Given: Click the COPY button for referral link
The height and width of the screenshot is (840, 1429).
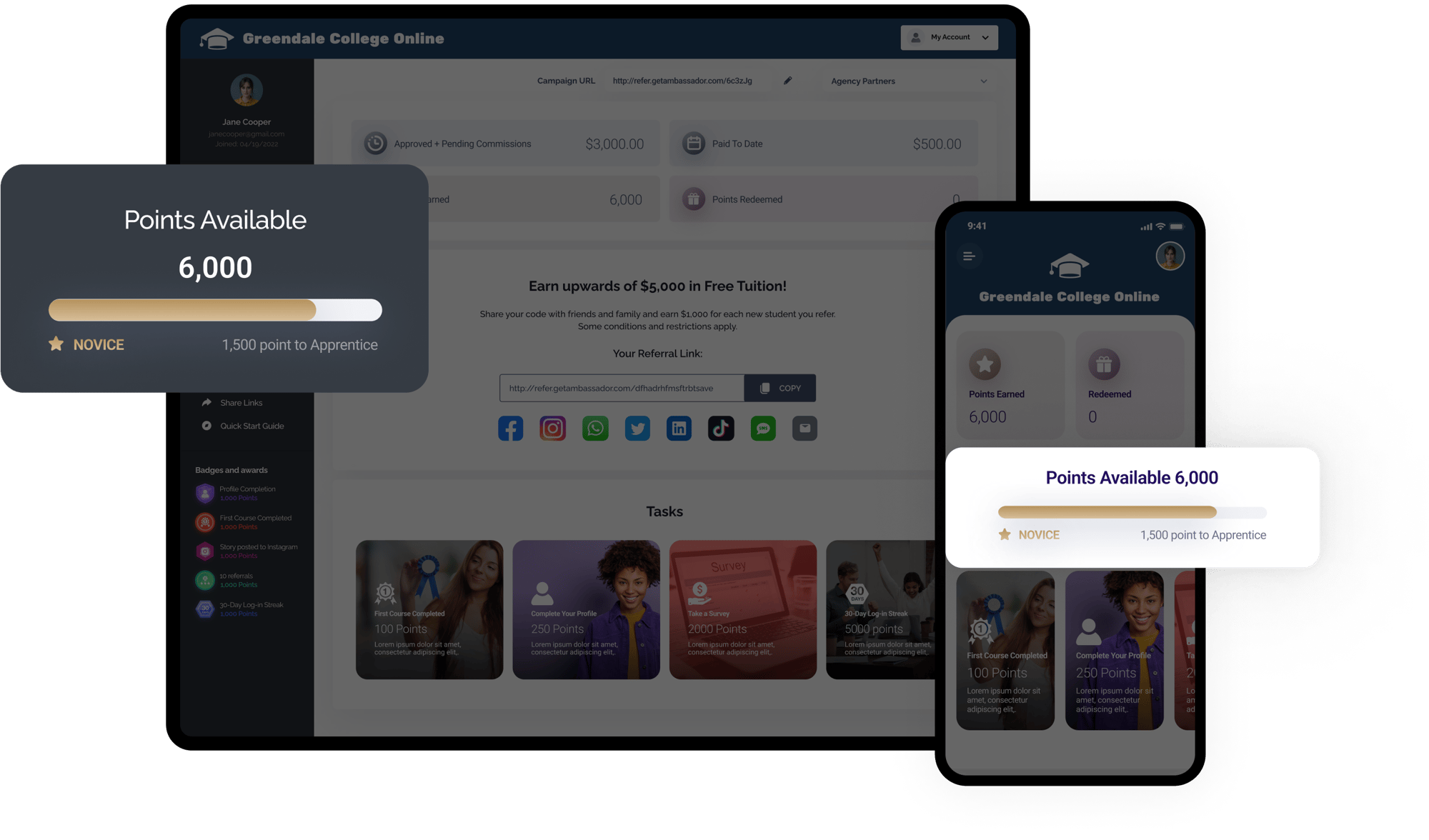Looking at the screenshot, I should point(781,388).
